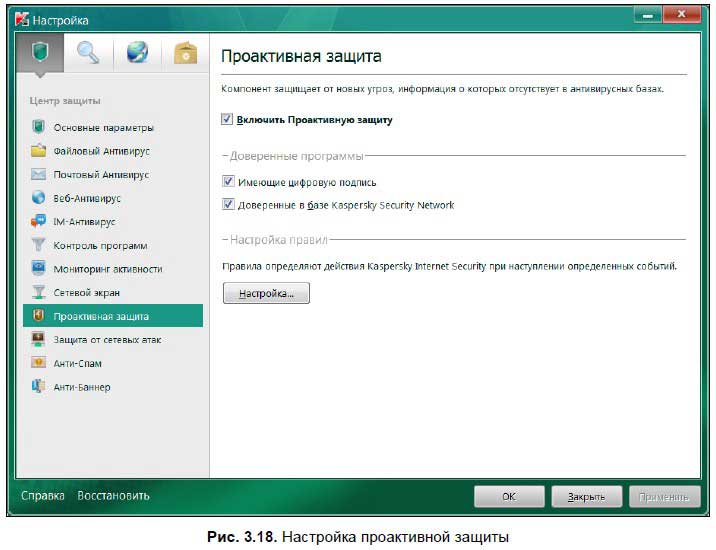
Task: Confirm with the OK button
Action: tap(509, 497)
